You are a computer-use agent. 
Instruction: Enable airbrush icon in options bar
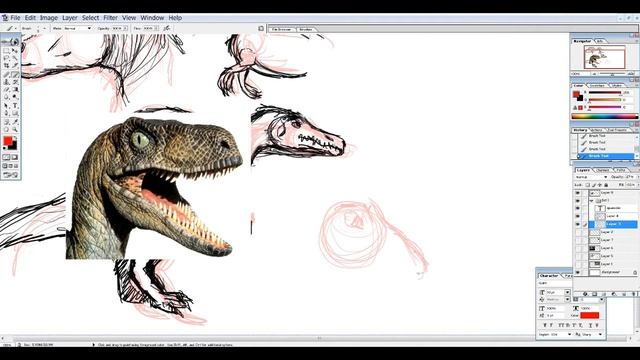167,28
